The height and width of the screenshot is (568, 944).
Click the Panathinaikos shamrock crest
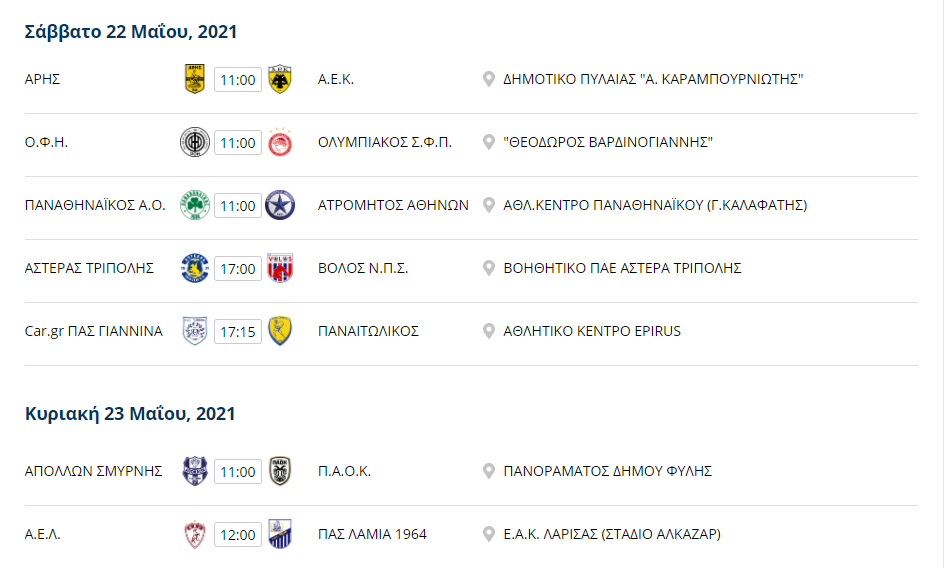coord(195,205)
